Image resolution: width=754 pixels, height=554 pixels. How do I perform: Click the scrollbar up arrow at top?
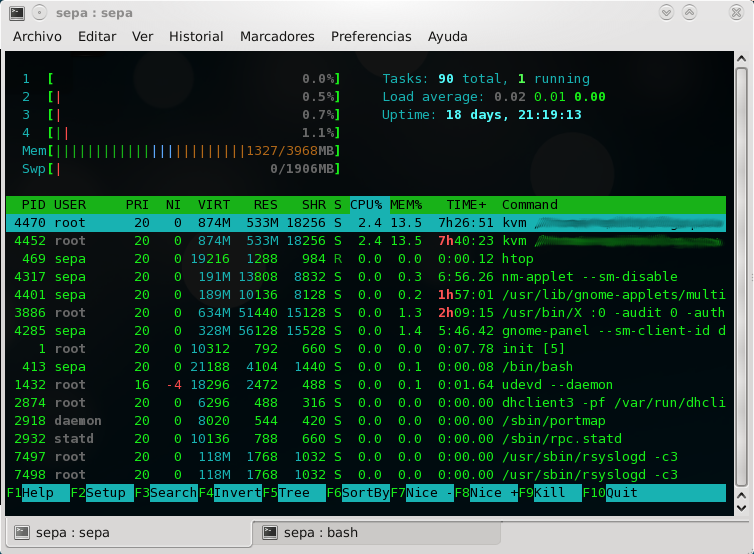coord(741,58)
